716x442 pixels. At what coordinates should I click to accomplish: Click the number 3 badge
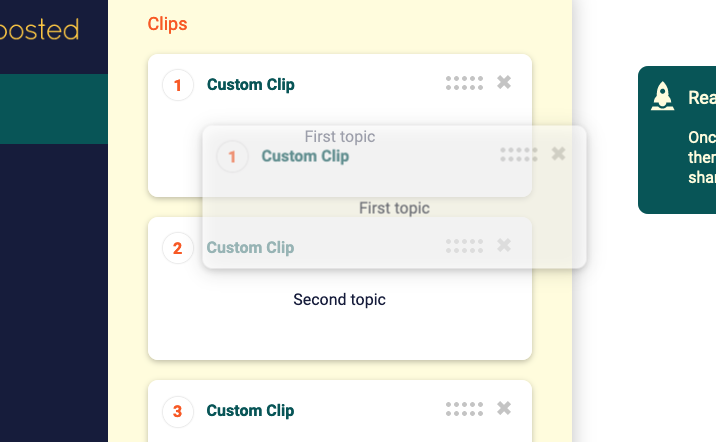[x=178, y=411]
